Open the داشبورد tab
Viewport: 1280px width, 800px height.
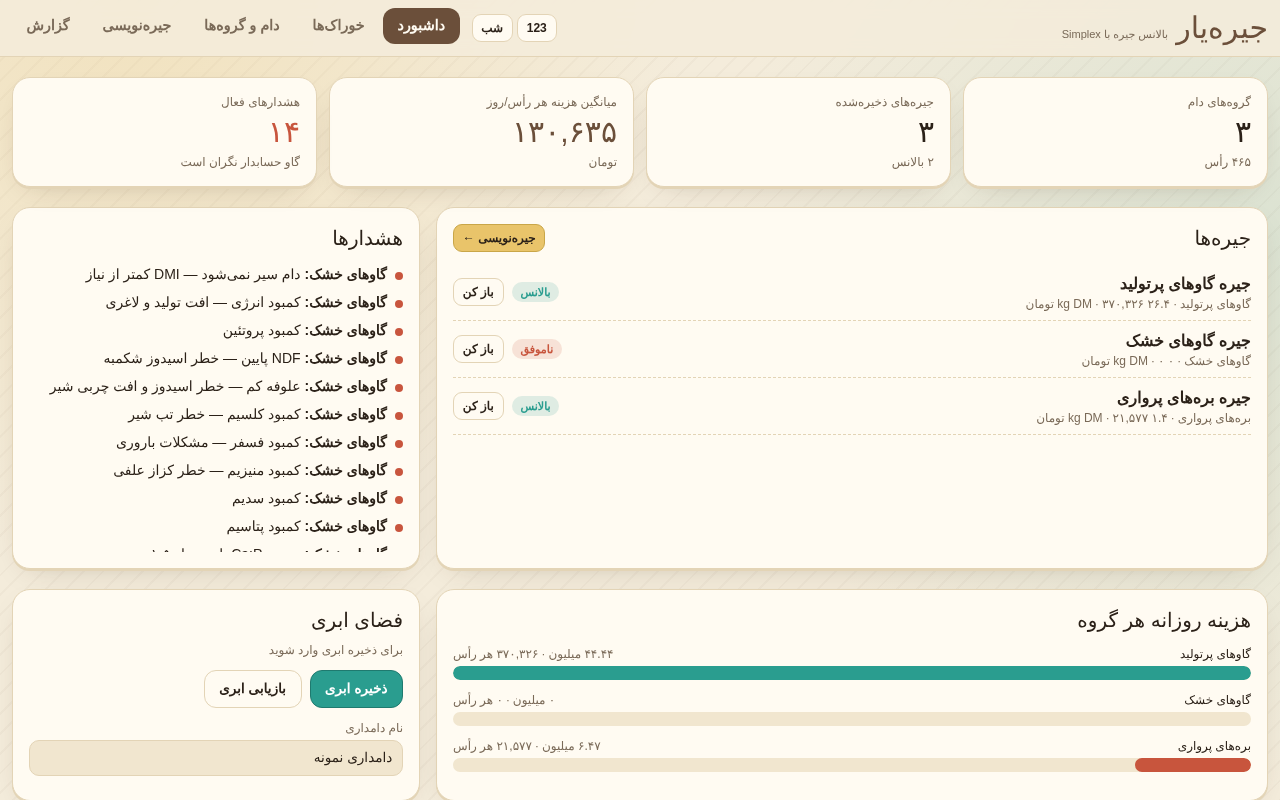[421, 26]
